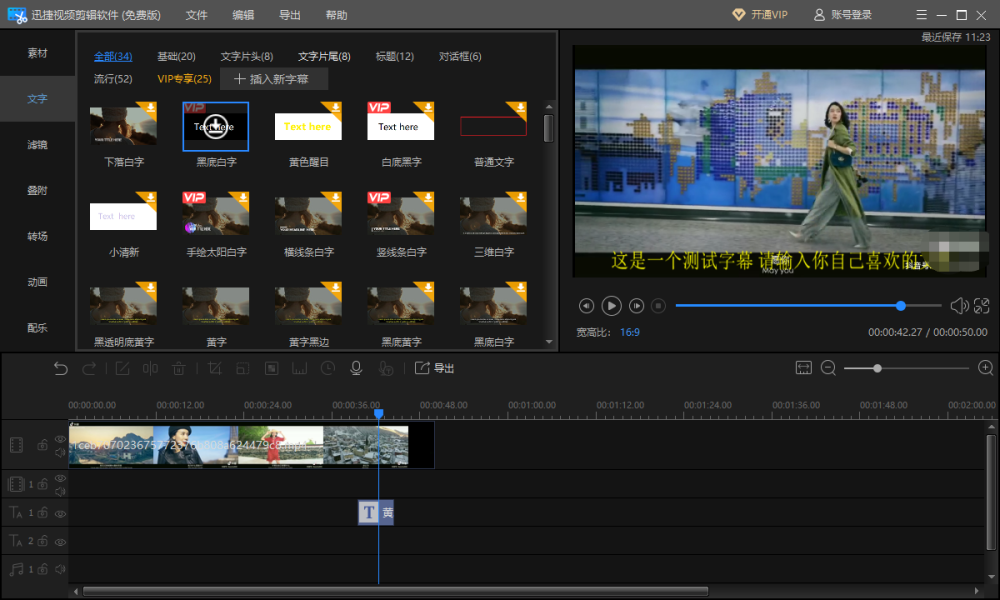The width and height of the screenshot is (1000, 600).
Task: Click the undo arrow in timeline toolbar
Action: (61, 368)
